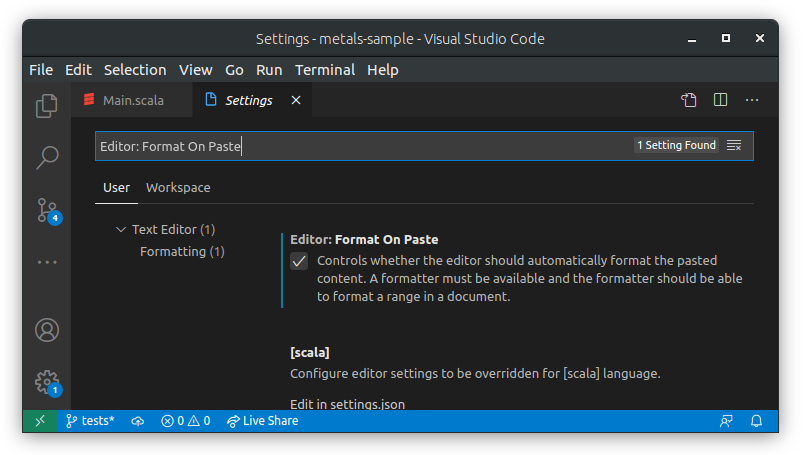Open the Search view in activity bar
The height and width of the screenshot is (455, 803).
coord(47,157)
